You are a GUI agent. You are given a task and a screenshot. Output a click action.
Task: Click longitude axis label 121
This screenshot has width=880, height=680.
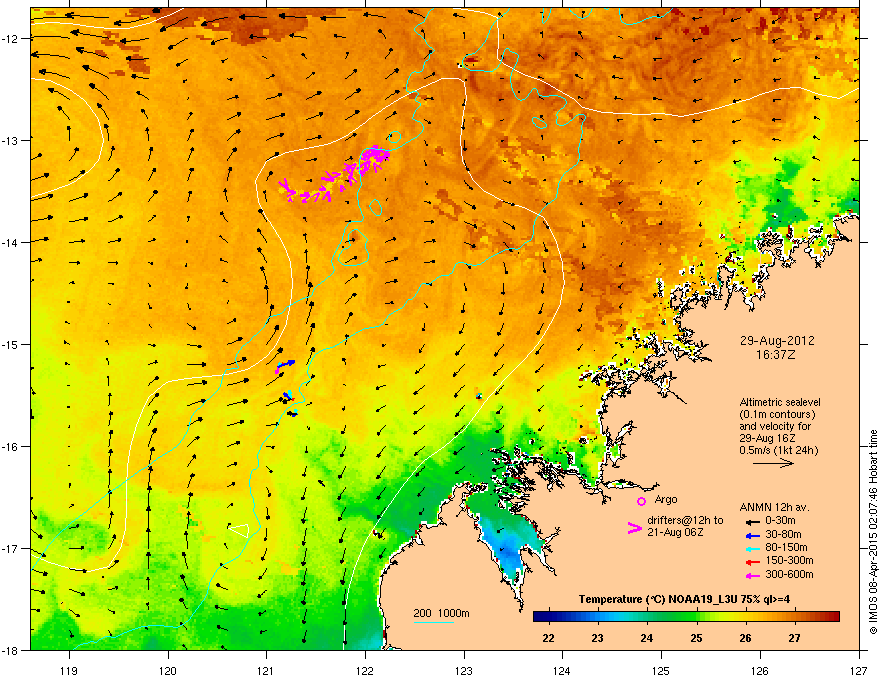click(x=267, y=670)
